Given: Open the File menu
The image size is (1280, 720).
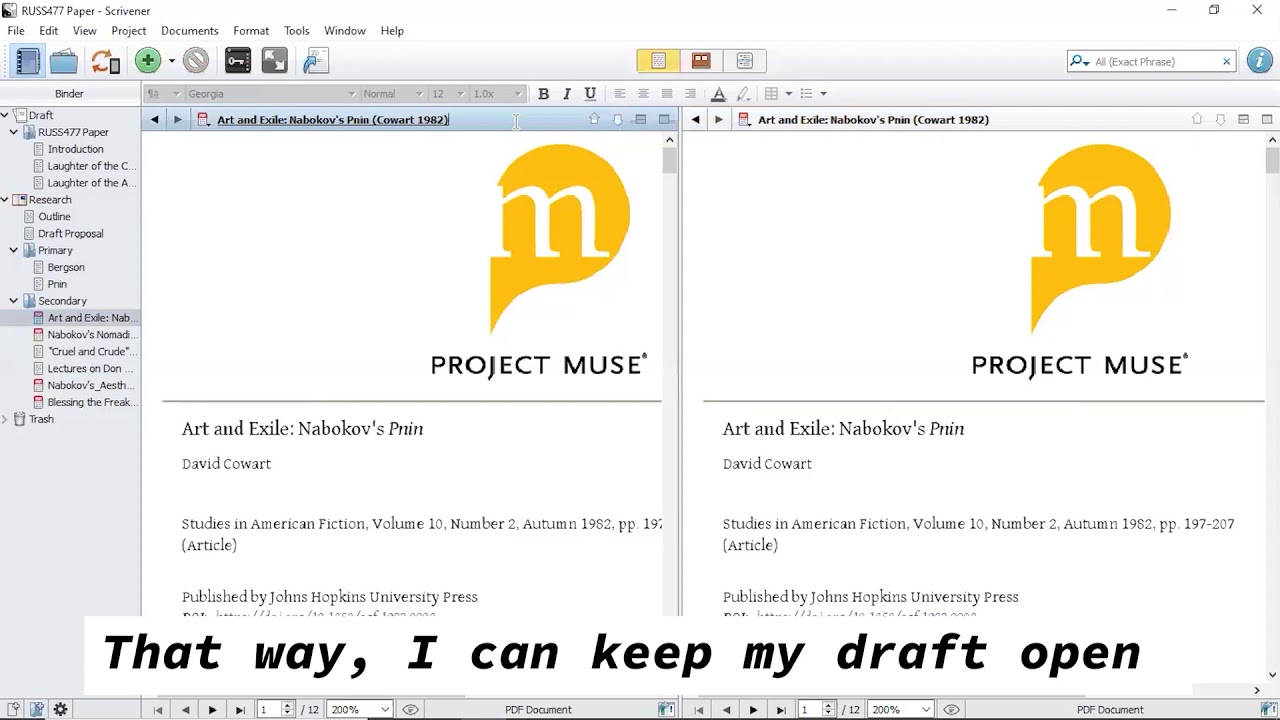Looking at the screenshot, I should (16, 31).
